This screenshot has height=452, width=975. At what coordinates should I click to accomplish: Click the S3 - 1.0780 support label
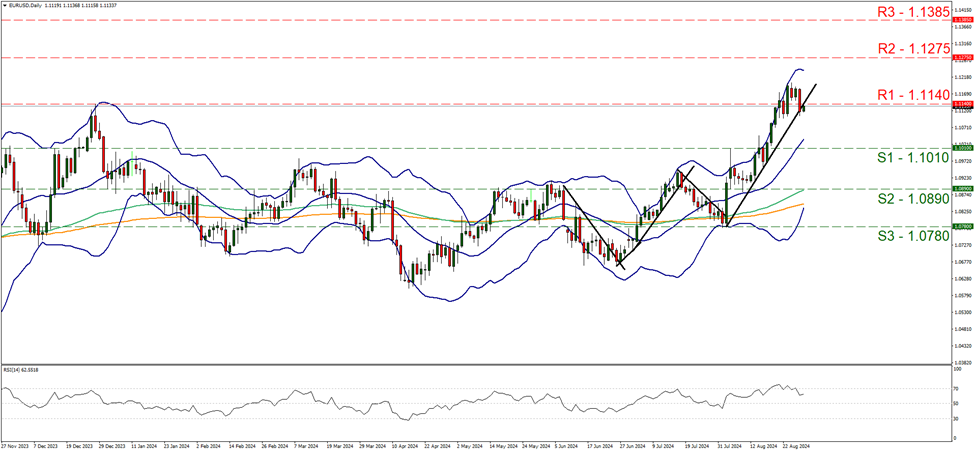pyautogui.click(x=913, y=236)
